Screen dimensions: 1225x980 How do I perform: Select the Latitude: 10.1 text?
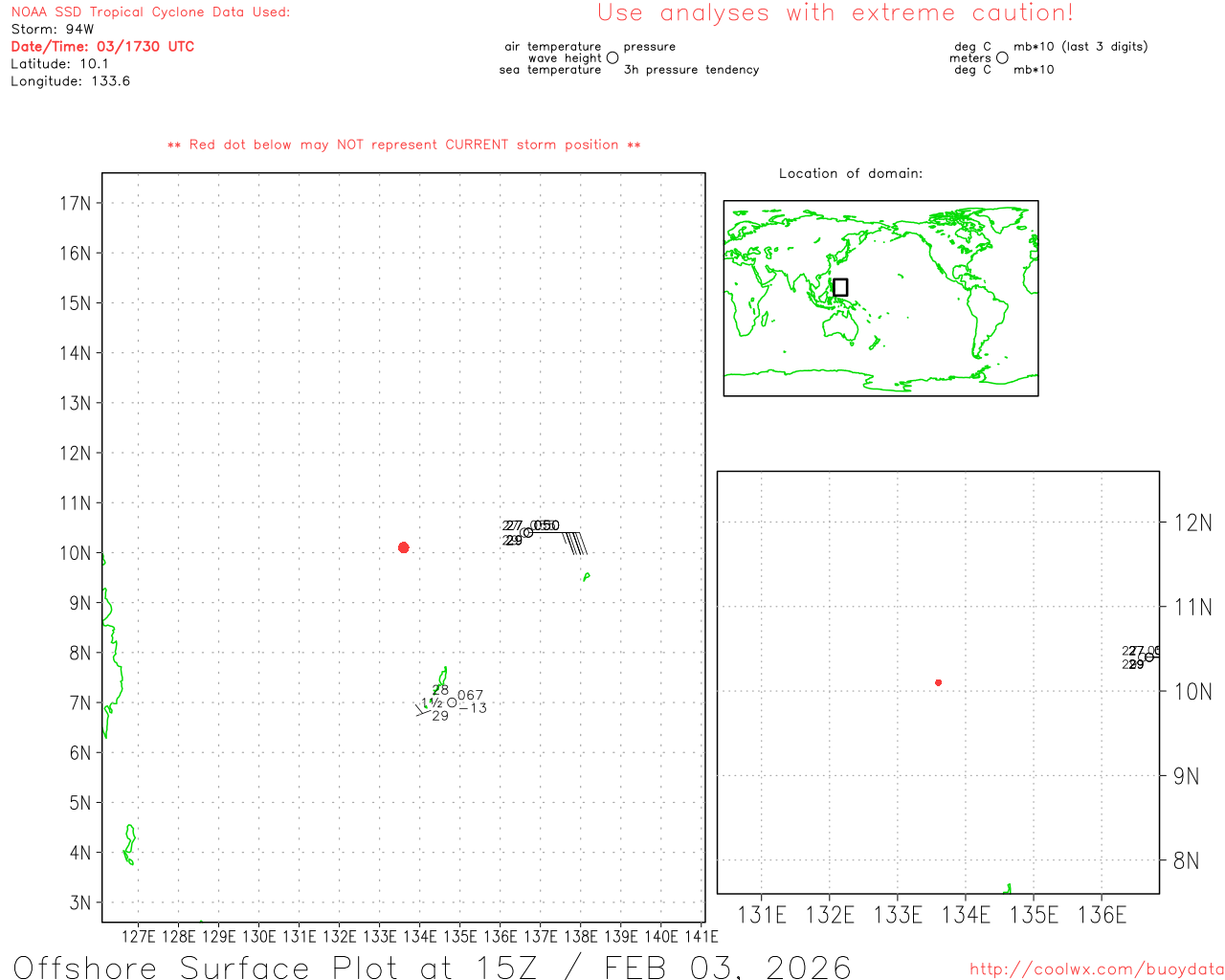pyautogui.click(x=59, y=64)
